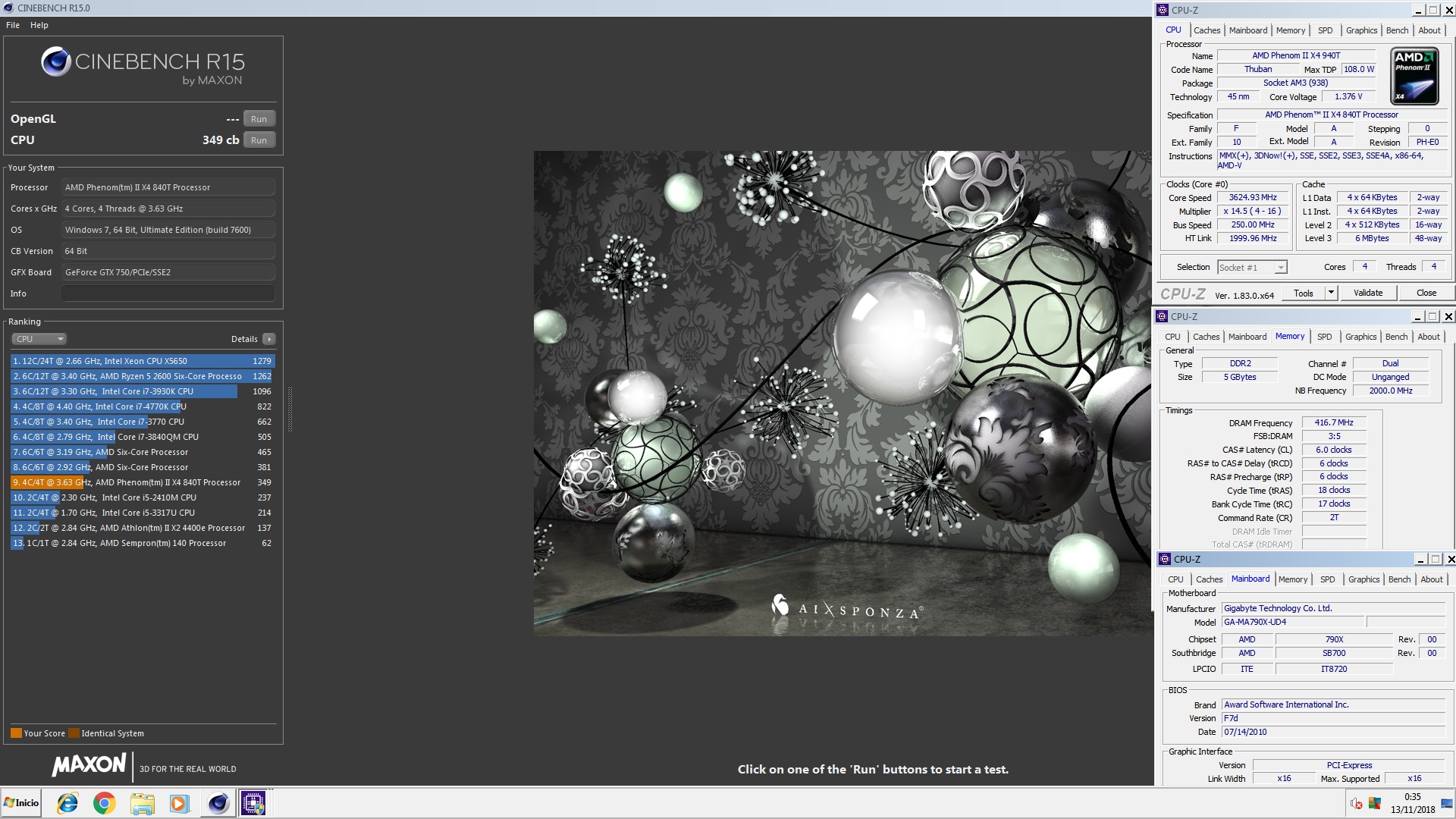Screen dimensions: 1456x819
Task: Switch to Bench tab in middle CPU-Z window
Action: coord(1396,337)
